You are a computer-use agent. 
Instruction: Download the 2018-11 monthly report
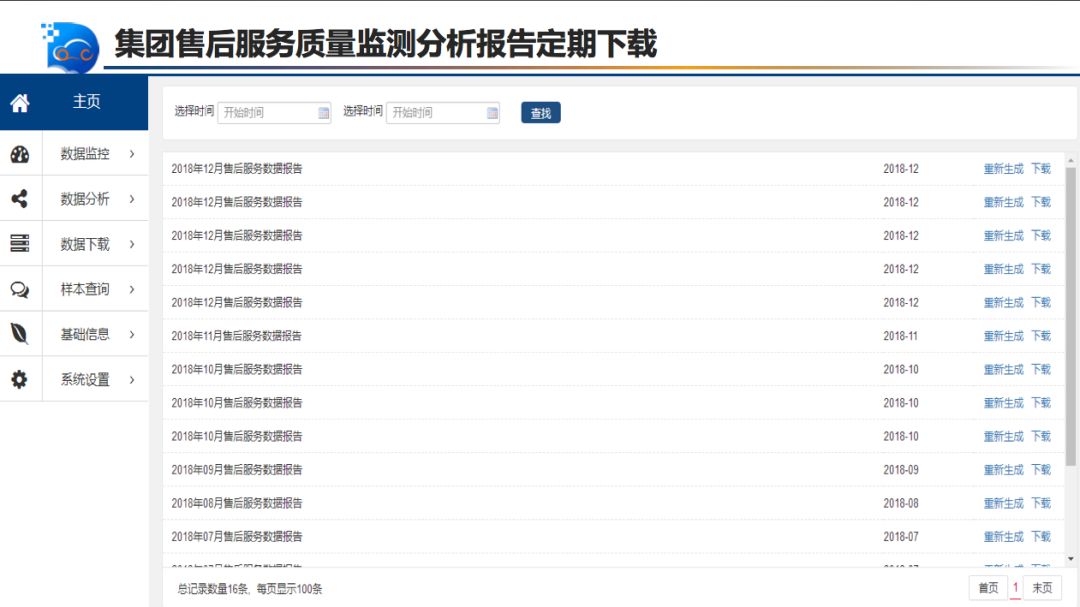pyautogui.click(x=1041, y=336)
